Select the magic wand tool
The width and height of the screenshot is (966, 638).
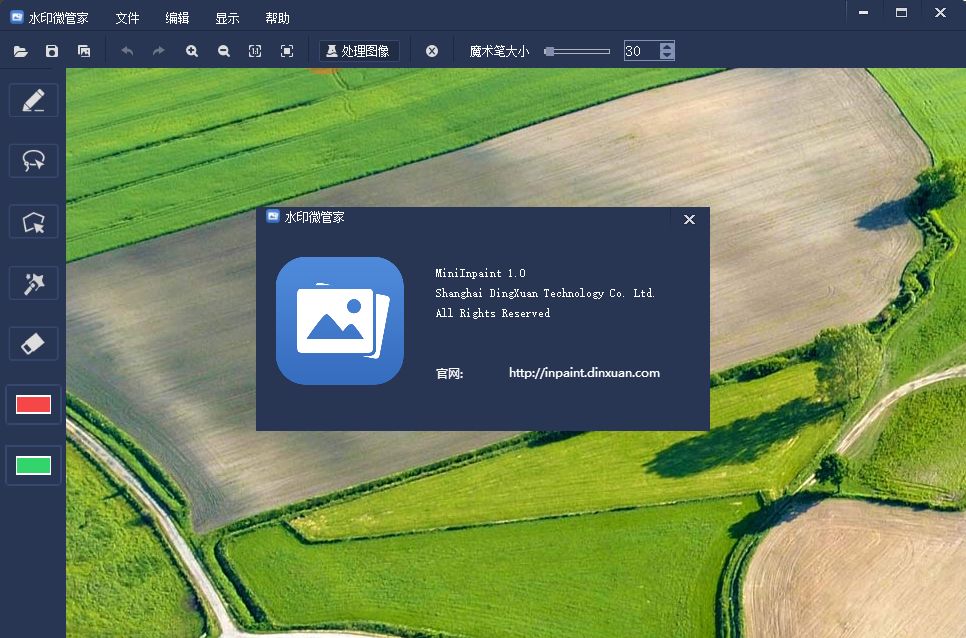point(34,283)
